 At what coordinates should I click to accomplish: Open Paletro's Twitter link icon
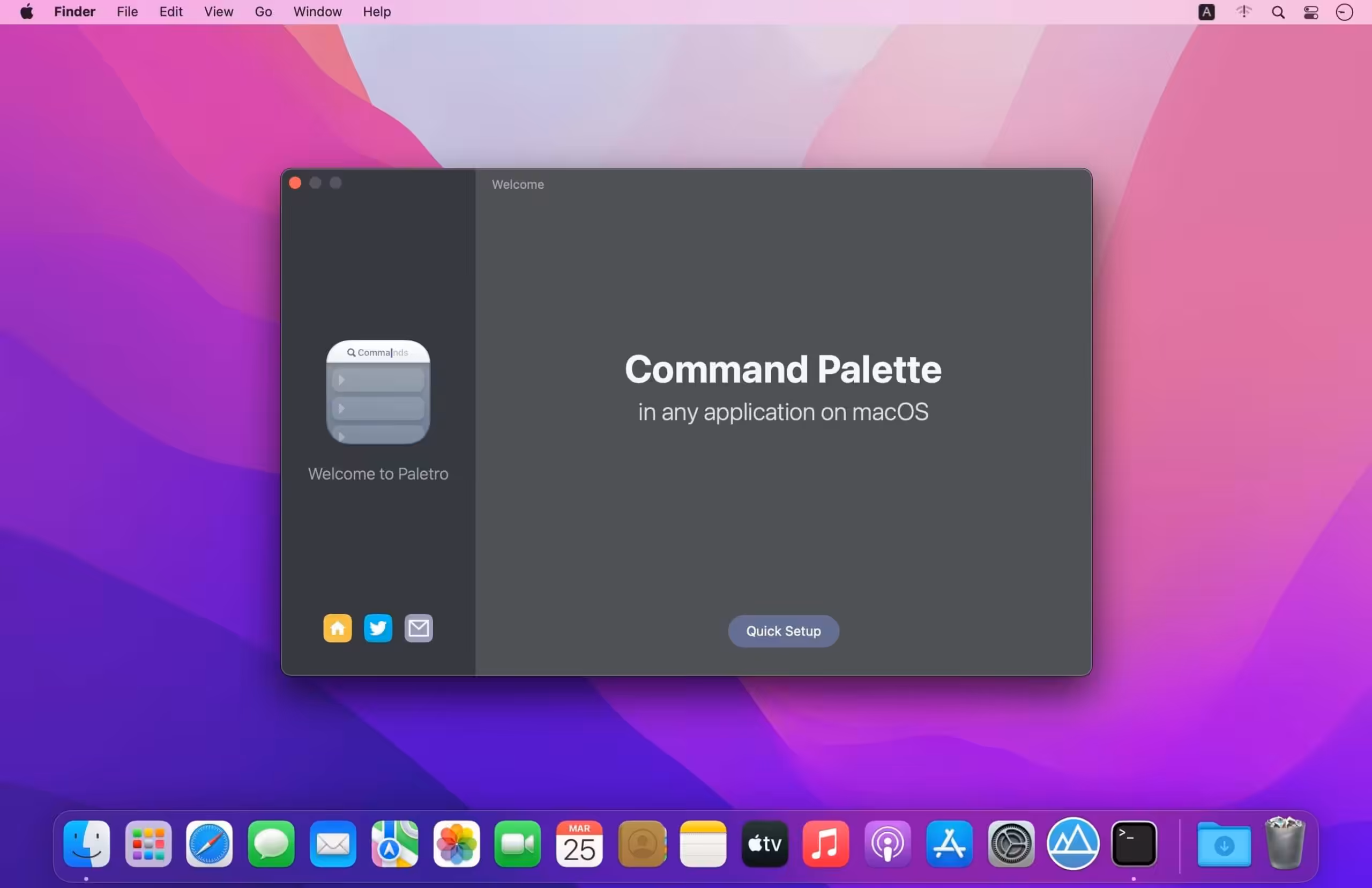378,628
